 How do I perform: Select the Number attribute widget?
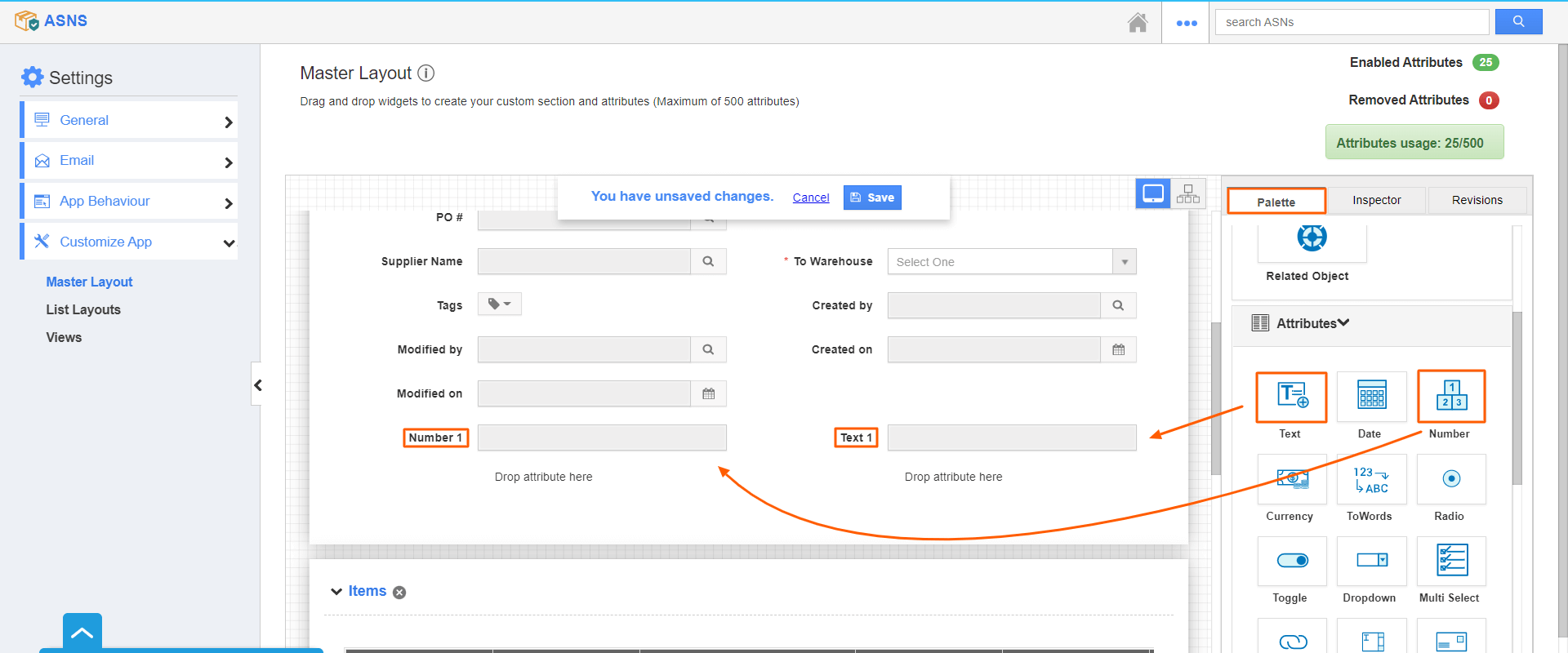[x=1451, y=397]
